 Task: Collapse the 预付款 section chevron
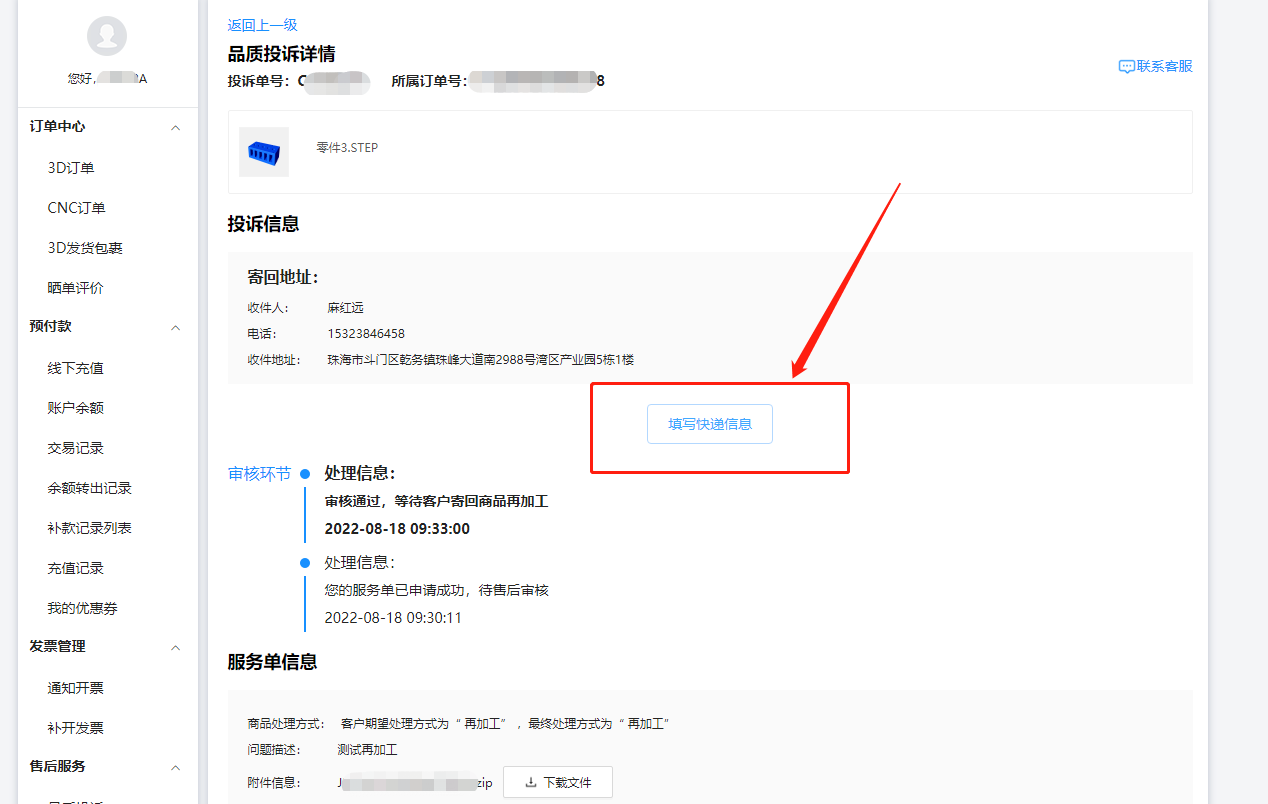[176, 328]
